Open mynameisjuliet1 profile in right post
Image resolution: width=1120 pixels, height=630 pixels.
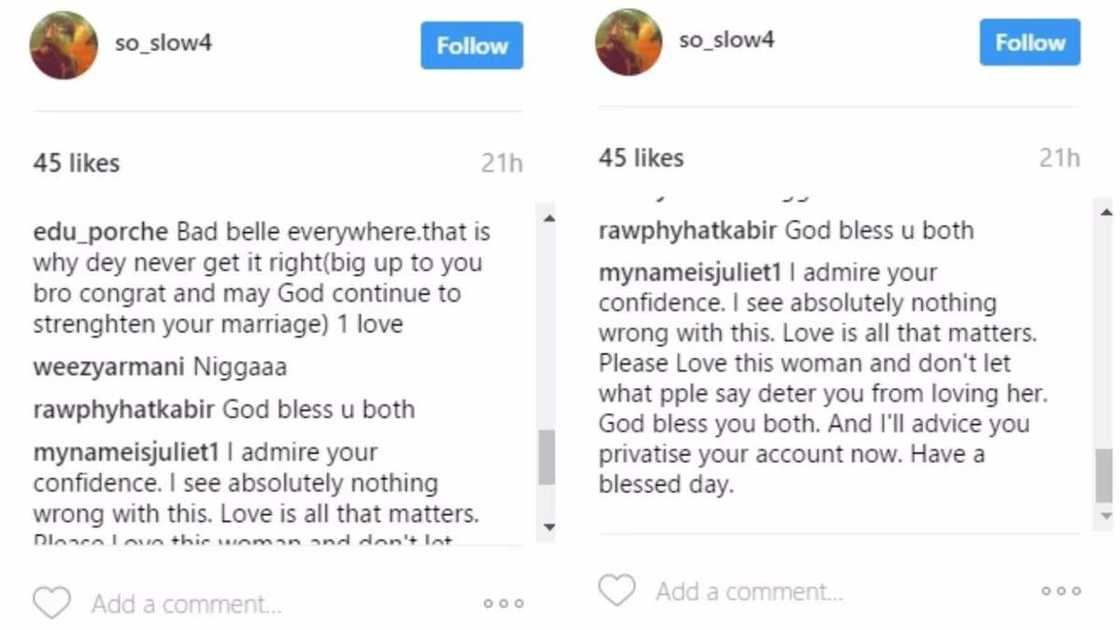691,272
